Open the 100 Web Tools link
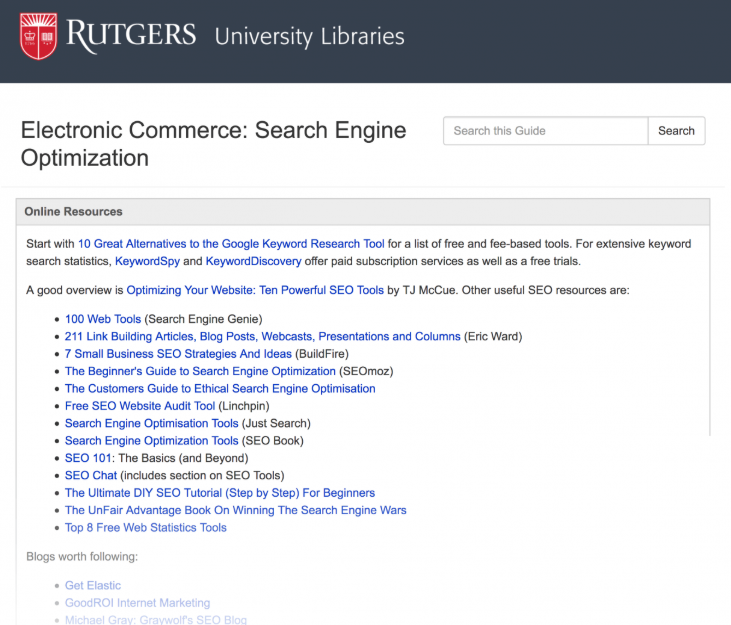731x625 pixels. coord(103,319)
